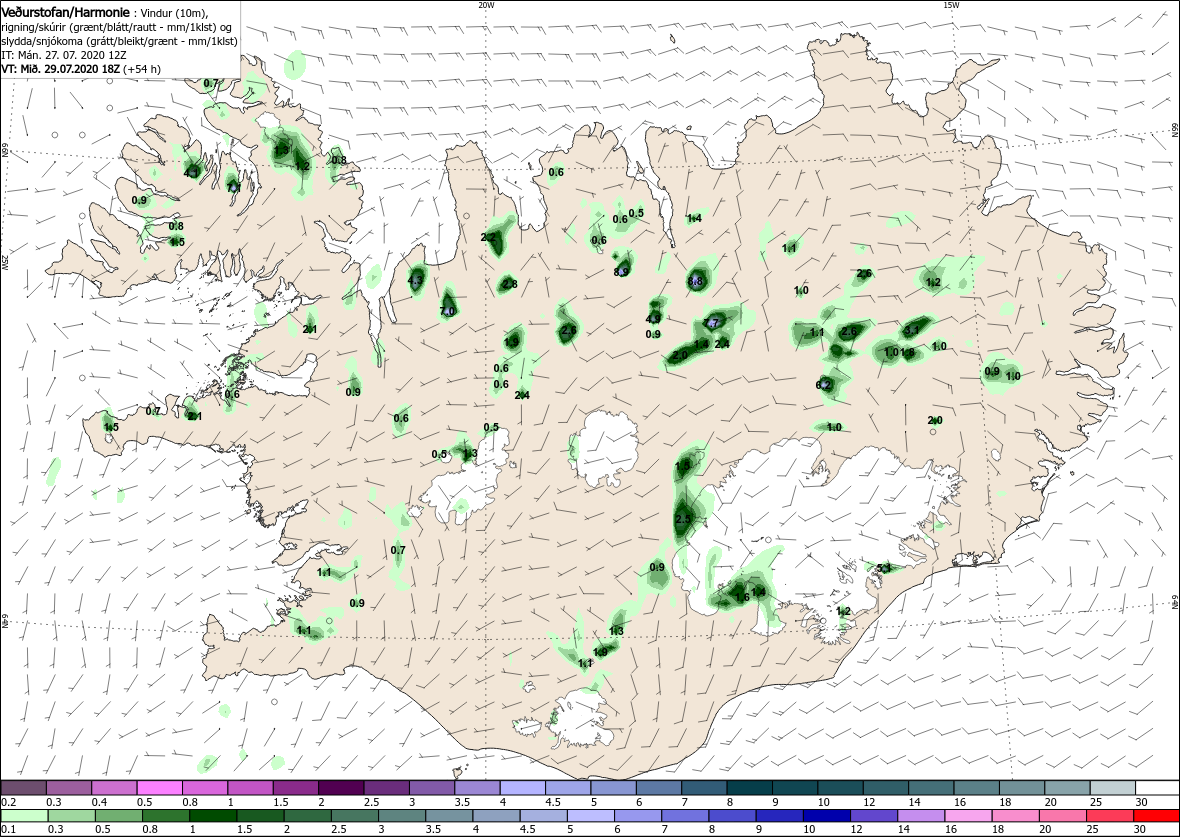1180x837 pixels.
Task: Click the 5.1 value near the southeast coast
Action: tap(883, 568)
